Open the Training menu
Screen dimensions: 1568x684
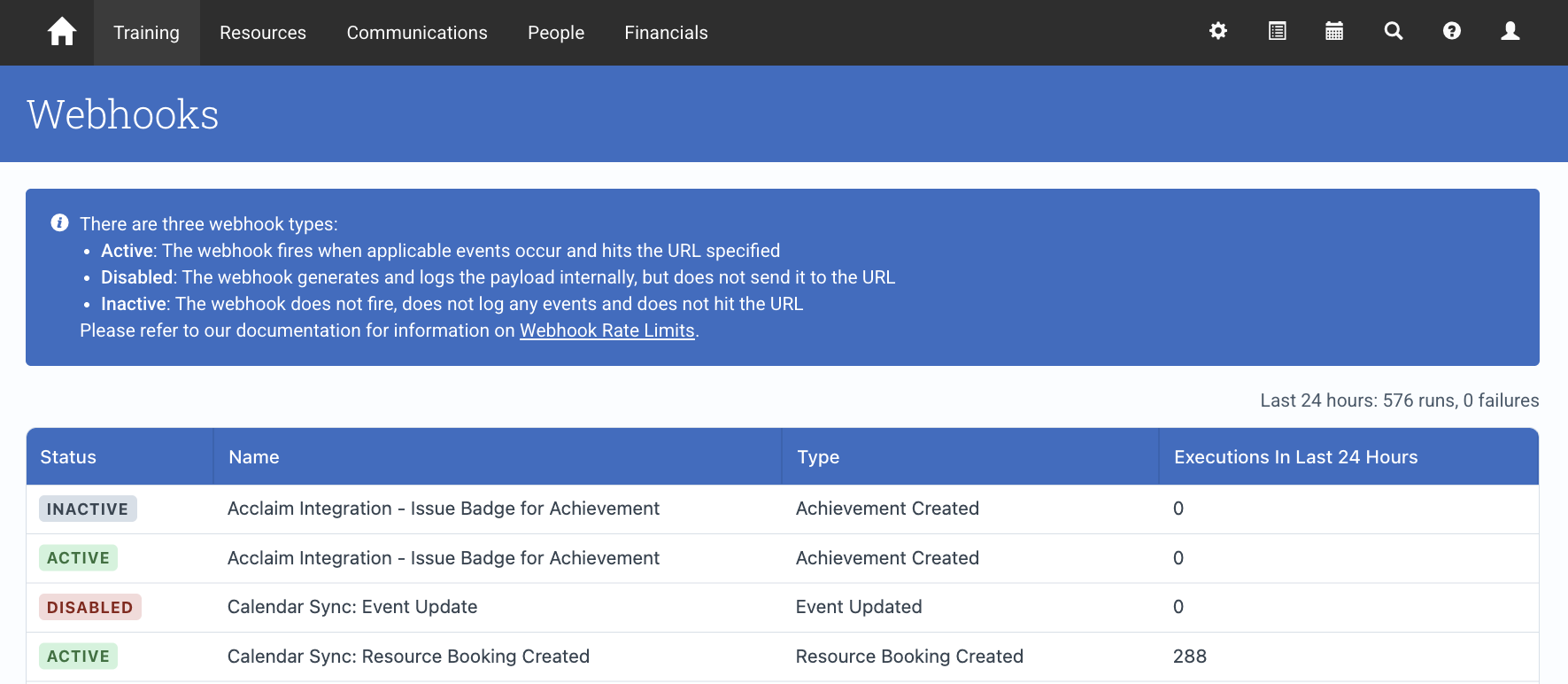pyautogui.click(x=146, y=33)
